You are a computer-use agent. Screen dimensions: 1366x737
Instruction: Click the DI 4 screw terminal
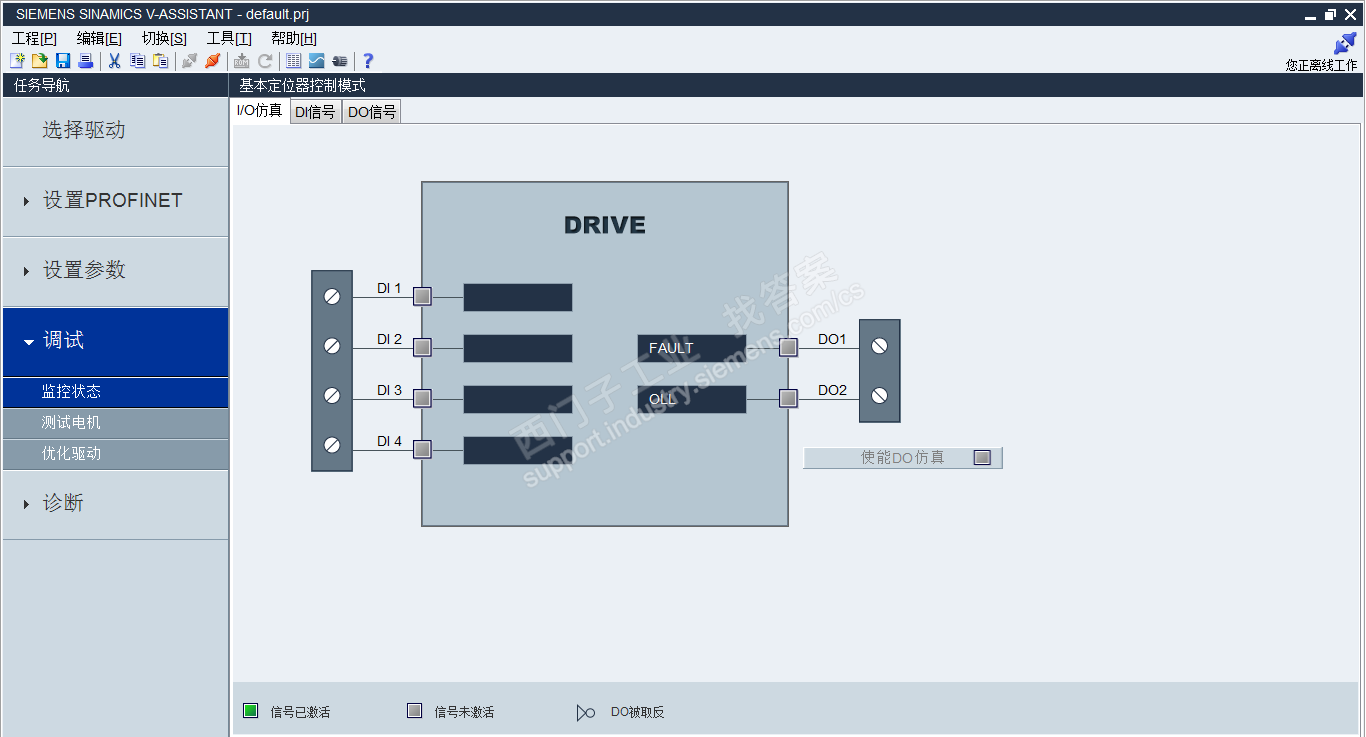332,444
